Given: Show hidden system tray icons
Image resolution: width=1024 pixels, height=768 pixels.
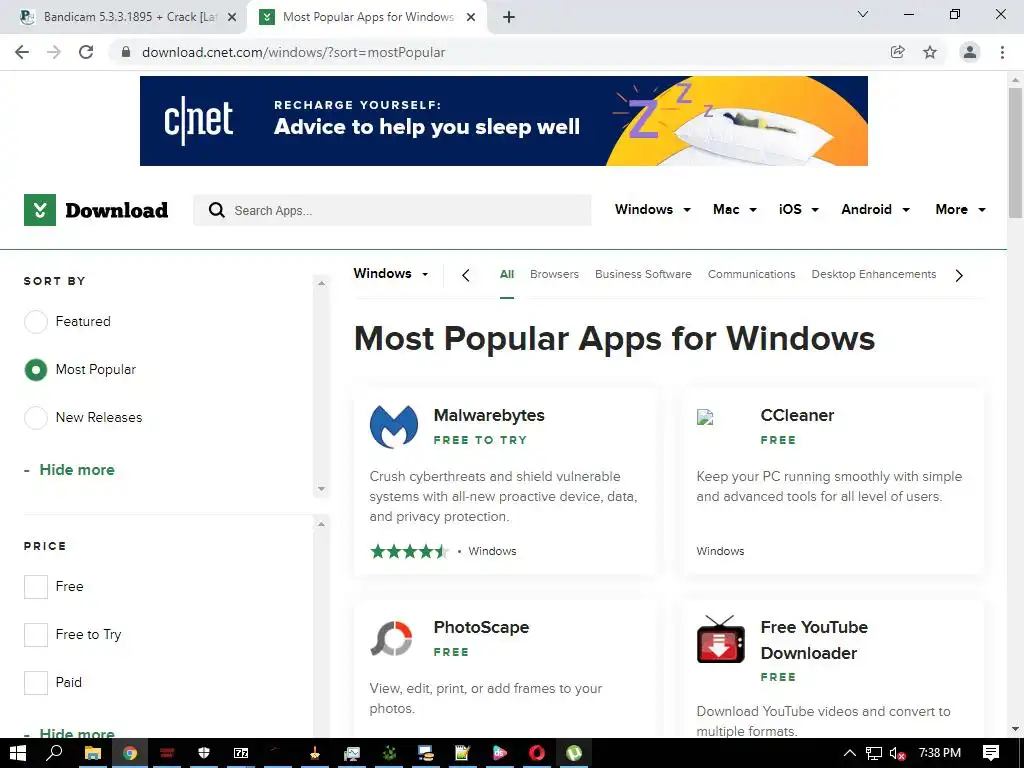Looking at the screenshot, I should coord(849,753).
